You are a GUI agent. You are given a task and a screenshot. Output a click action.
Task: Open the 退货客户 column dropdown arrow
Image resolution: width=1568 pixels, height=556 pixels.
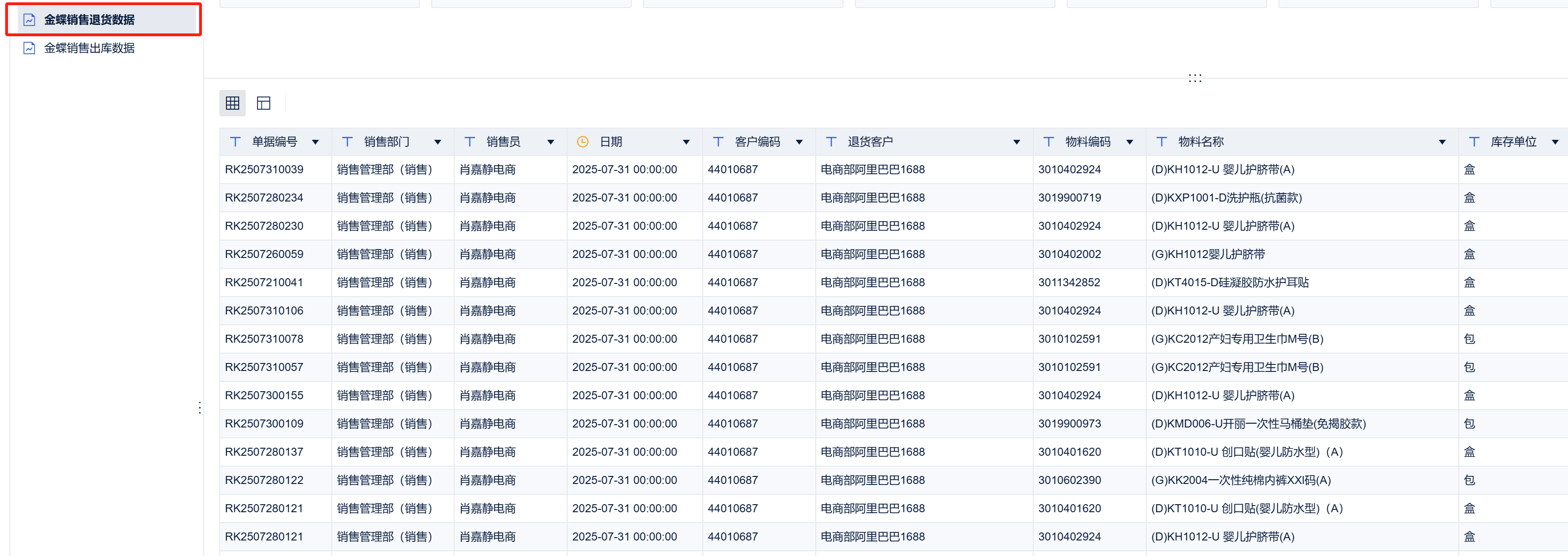pyautogui.click(x=1016, y=143)
